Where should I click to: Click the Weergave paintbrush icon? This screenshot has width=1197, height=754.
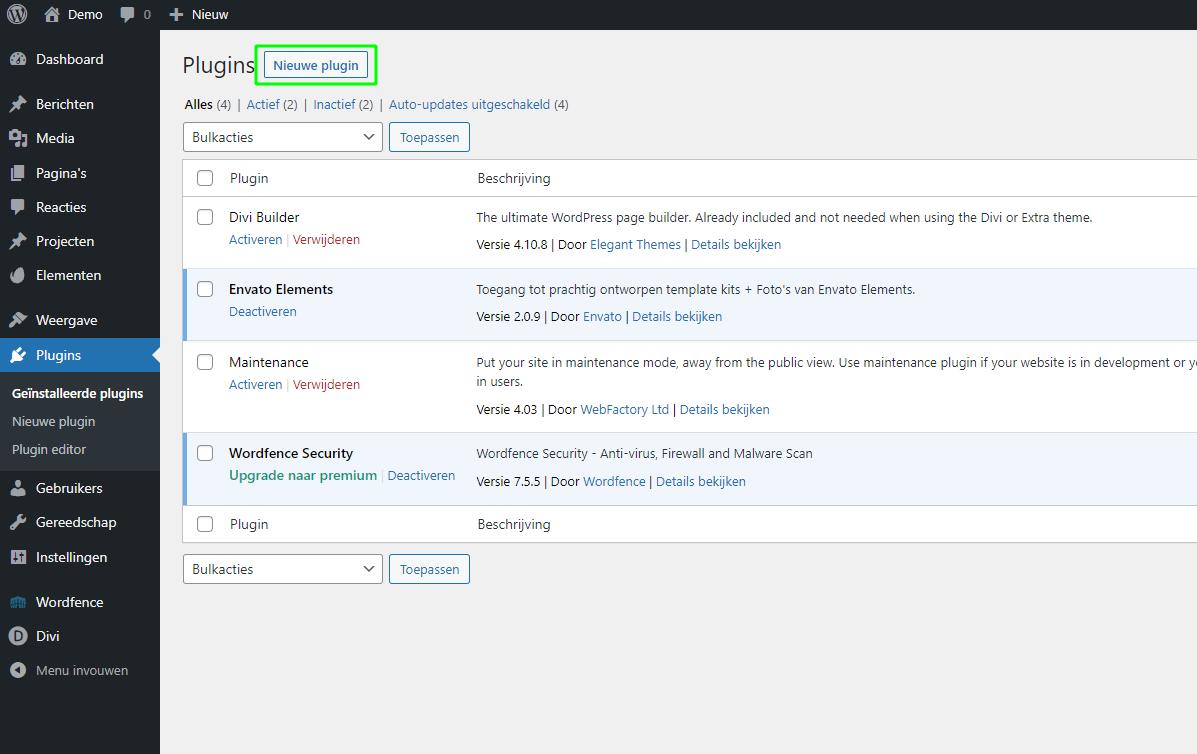(18, 320)
